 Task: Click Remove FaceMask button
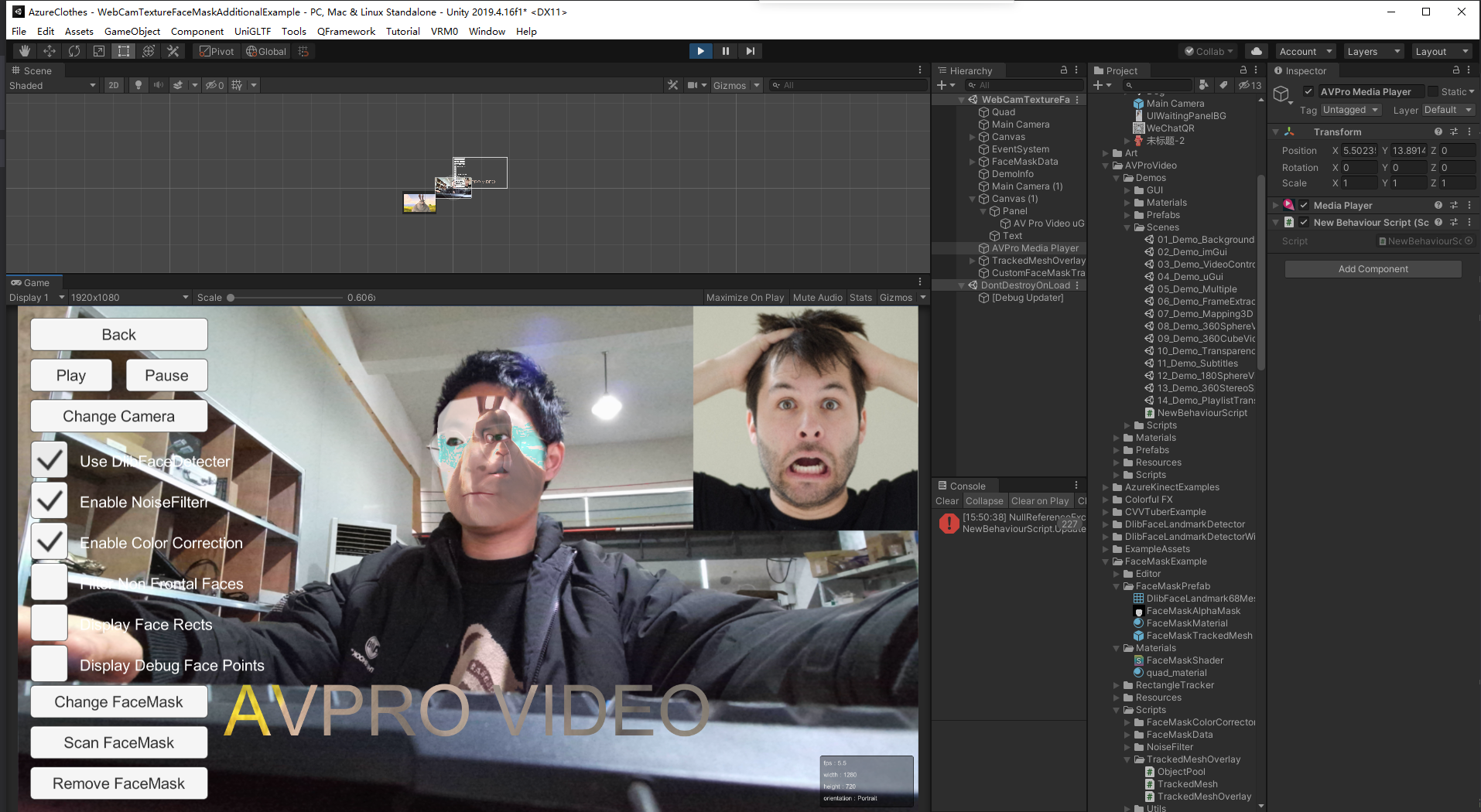pos(119,783)
